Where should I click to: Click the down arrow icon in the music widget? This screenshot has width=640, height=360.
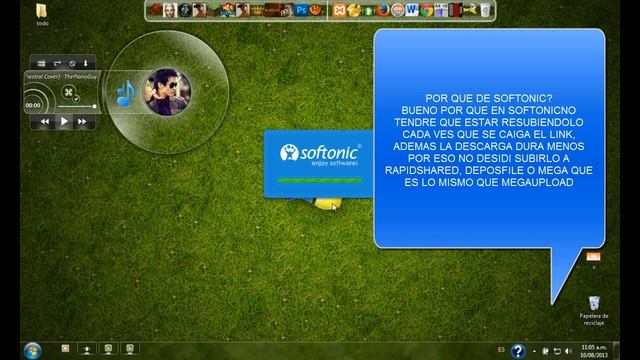(86, 63)
